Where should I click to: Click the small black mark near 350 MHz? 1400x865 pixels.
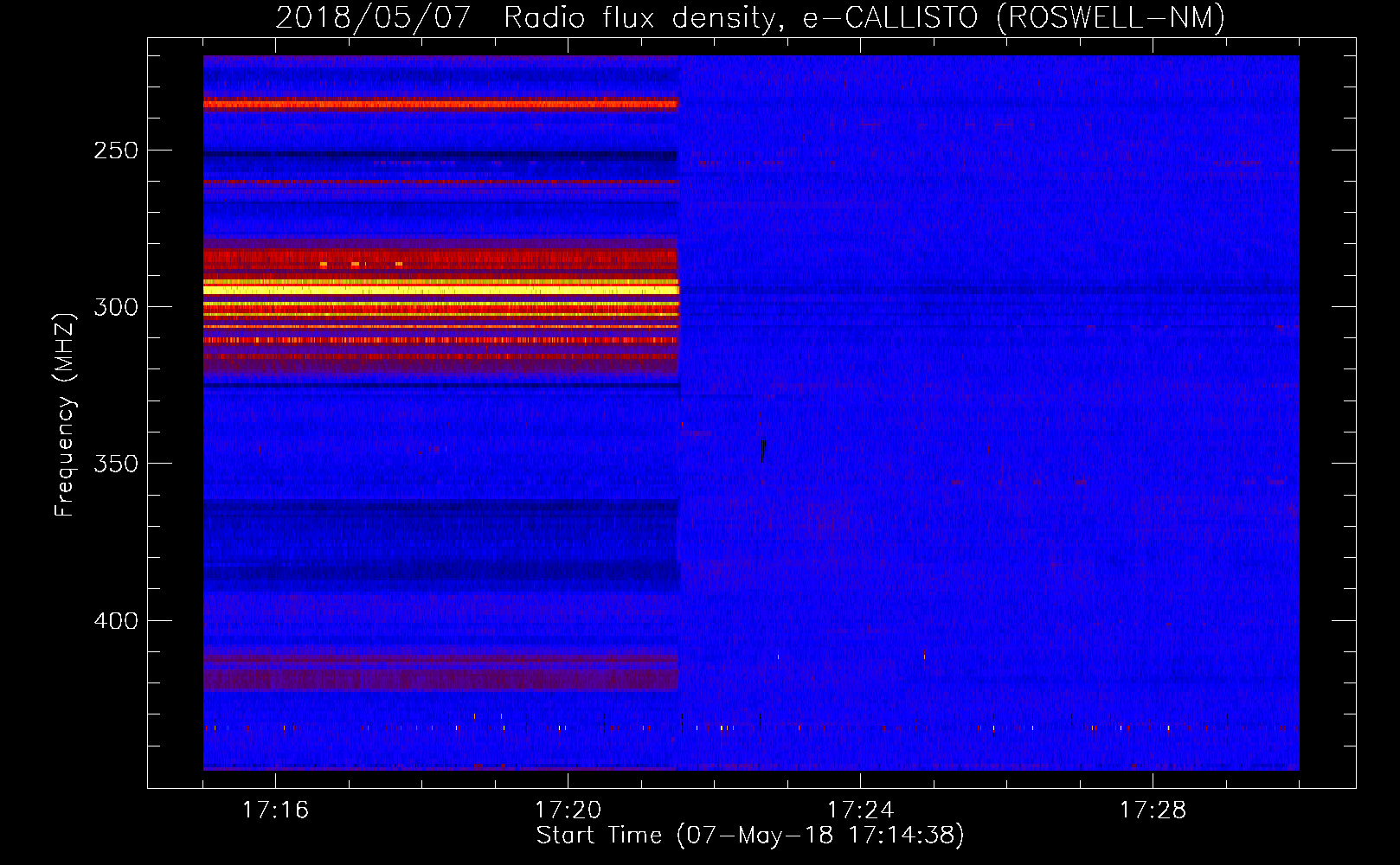pyautogui.click(x=763, y=451)
